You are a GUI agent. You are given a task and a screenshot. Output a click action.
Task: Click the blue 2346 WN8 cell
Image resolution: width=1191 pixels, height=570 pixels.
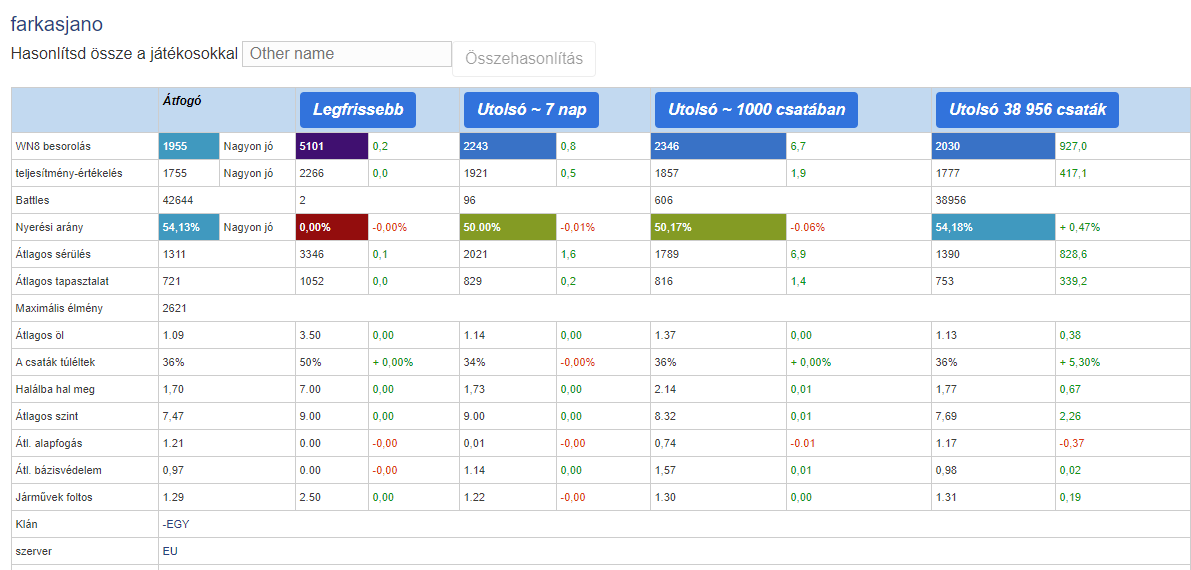coord(718,146)
